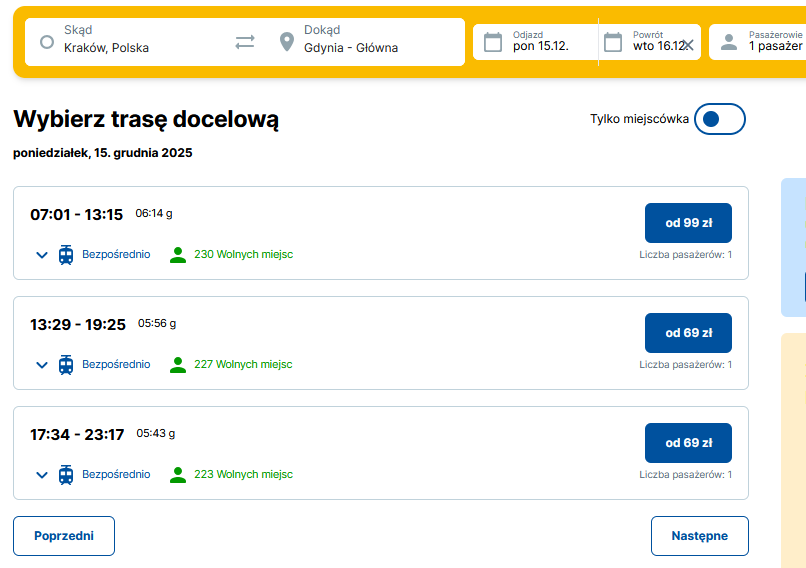Choose the 13:29 train's od 69 zł button
The image size is (806, 568).
click(688, 333)
